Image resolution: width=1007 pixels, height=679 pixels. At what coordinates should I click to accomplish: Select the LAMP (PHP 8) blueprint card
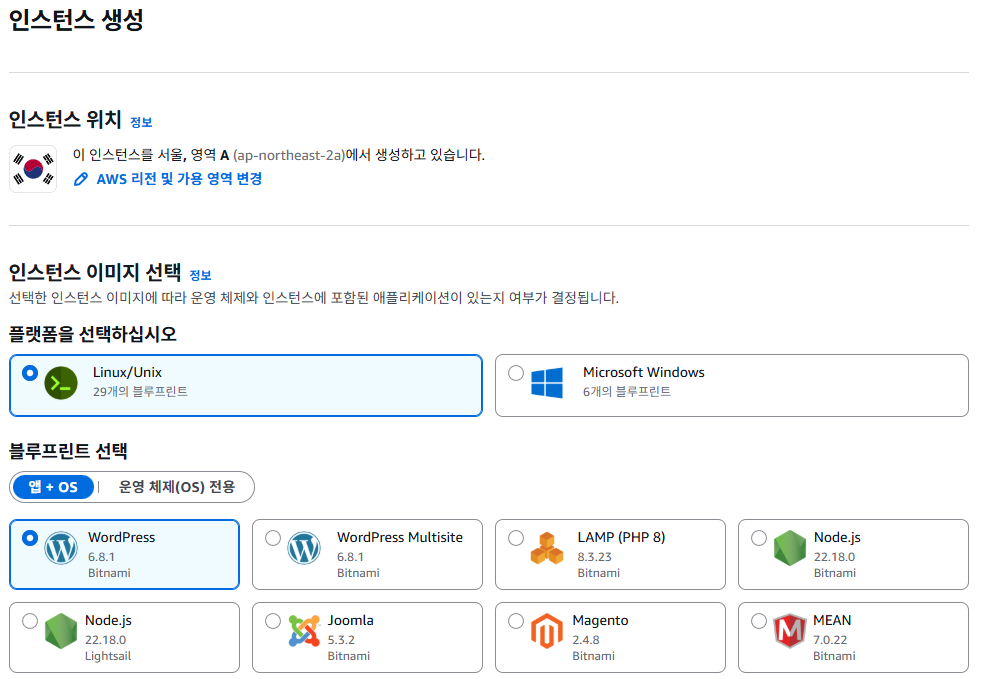[x=610, y=553]
